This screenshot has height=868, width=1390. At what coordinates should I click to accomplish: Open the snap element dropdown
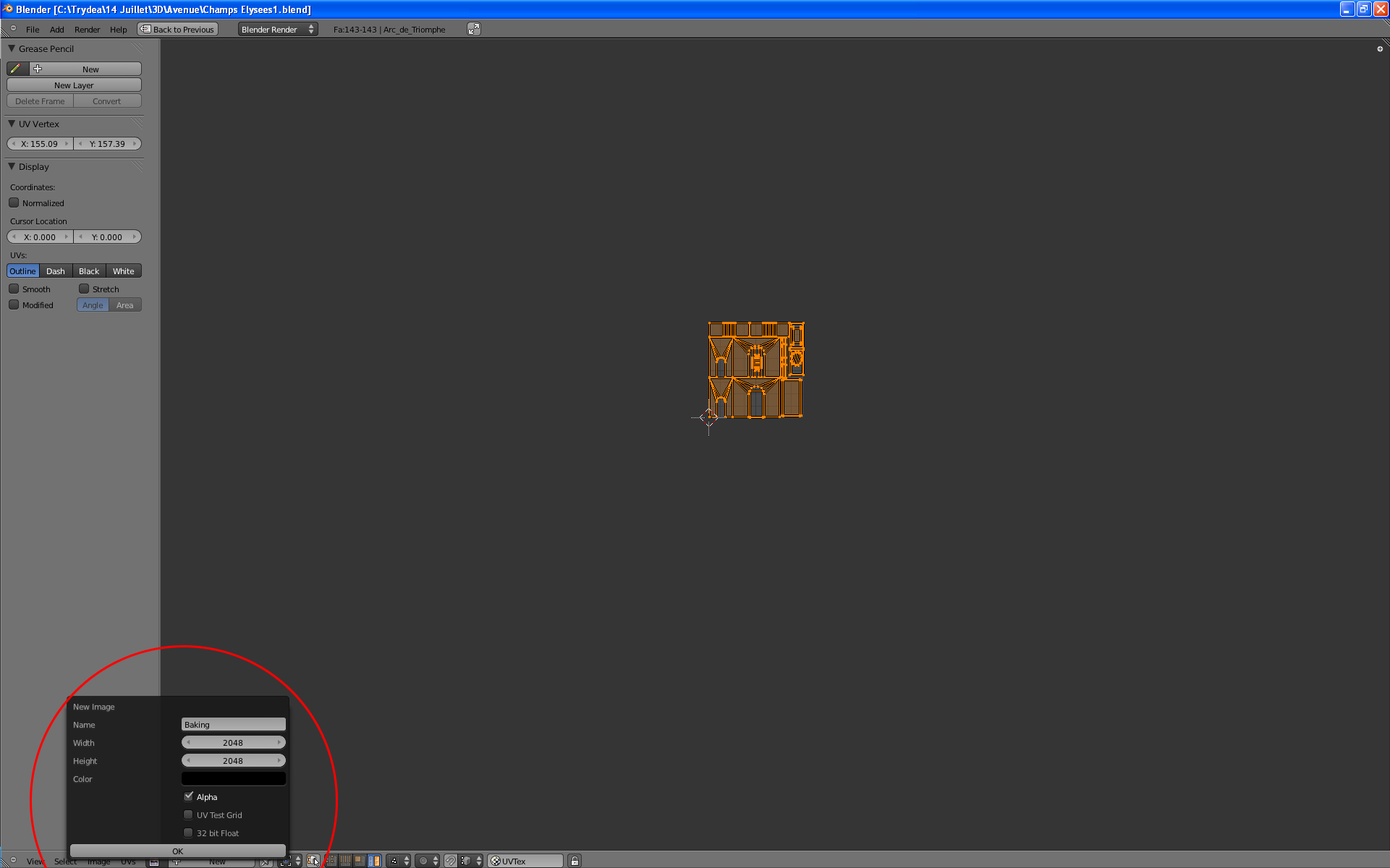pos(471,861)
